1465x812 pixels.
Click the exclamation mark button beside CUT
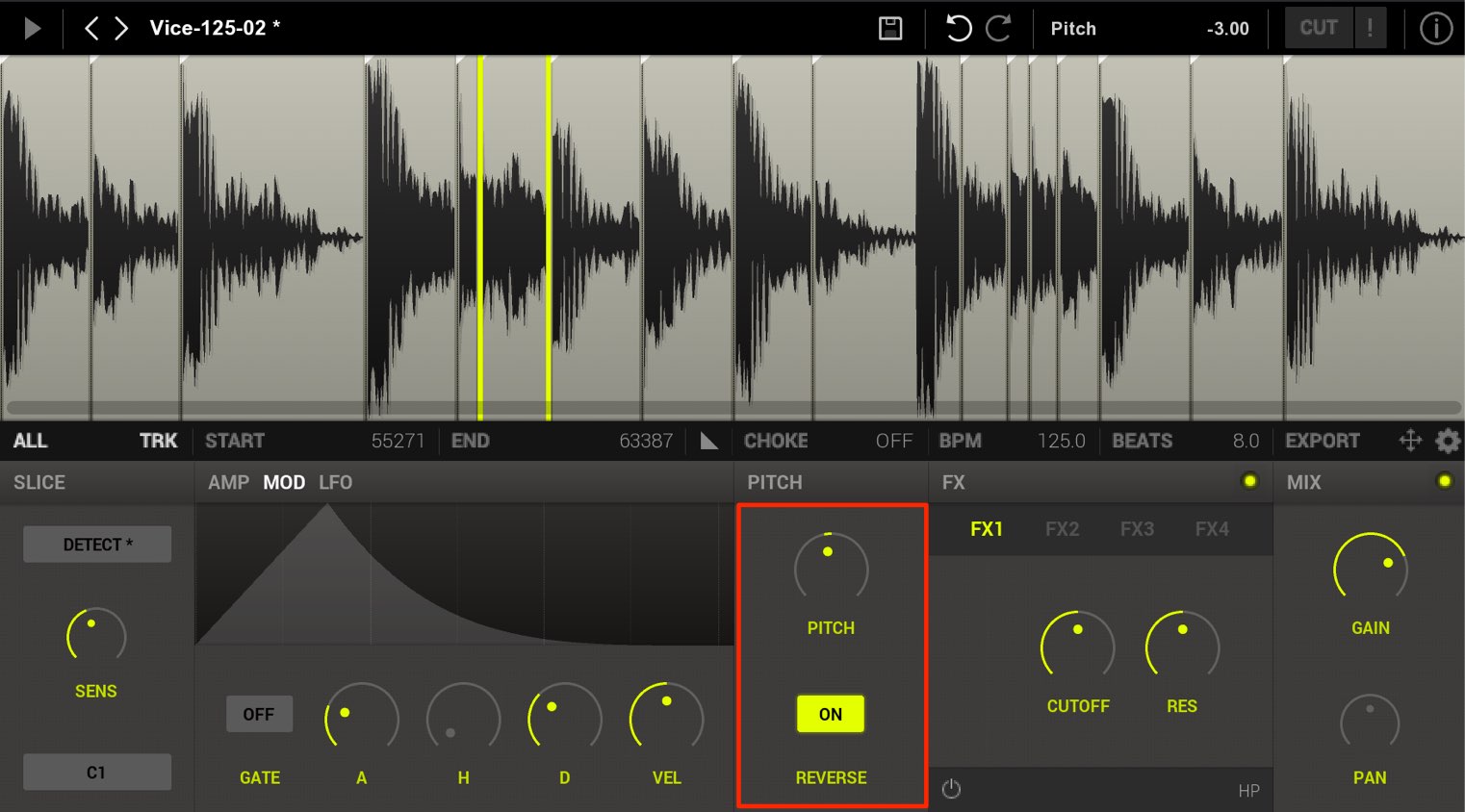click(x=1370, y=28)
